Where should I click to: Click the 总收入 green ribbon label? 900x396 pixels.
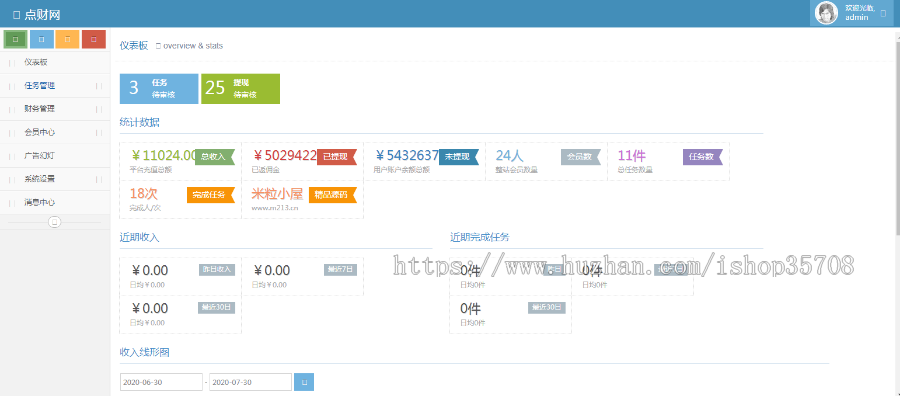pyautogui.click(x=215, y=157)
